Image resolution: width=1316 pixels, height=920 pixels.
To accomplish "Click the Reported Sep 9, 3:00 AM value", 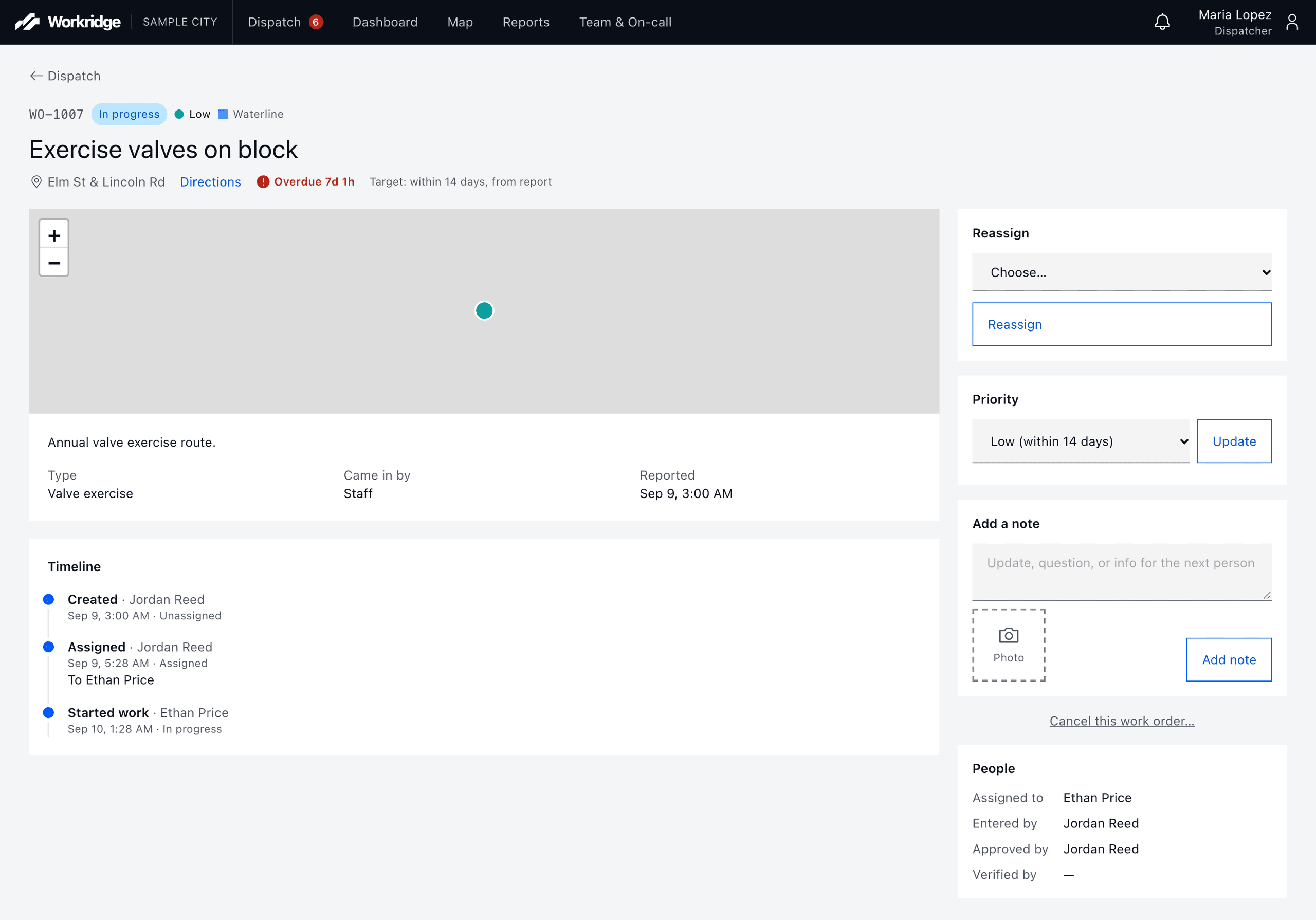I will (686, 493).
